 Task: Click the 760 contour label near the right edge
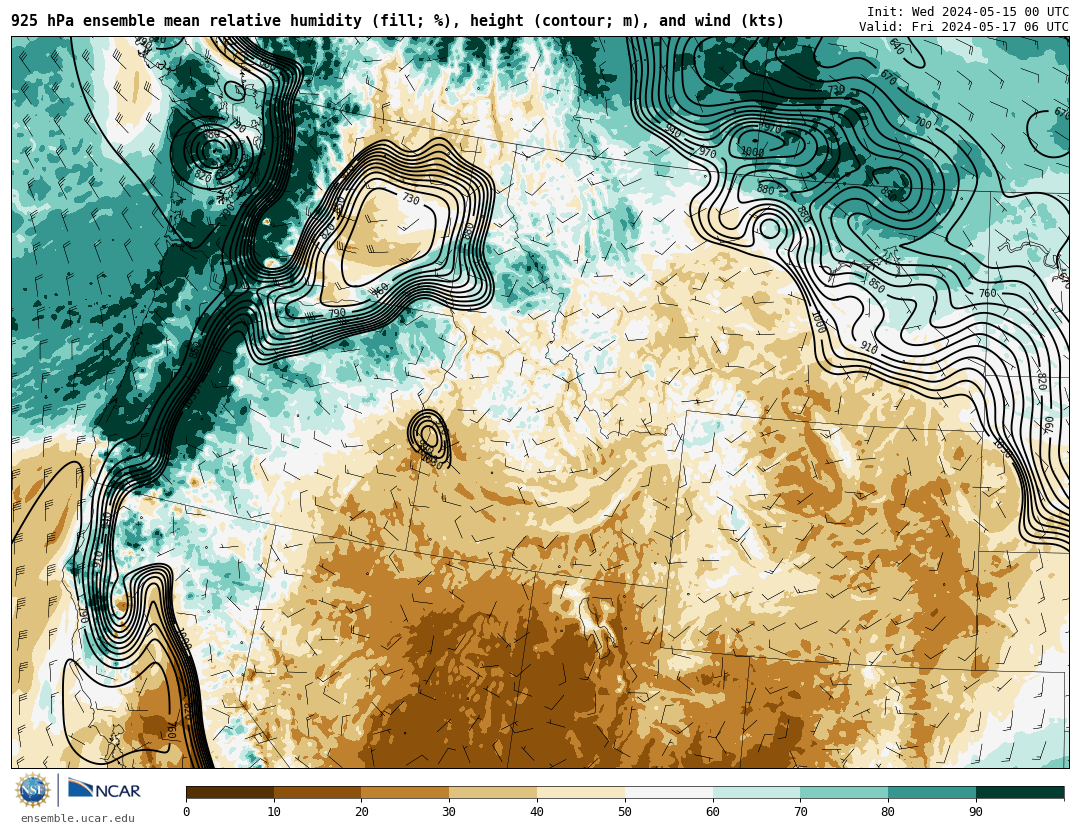click(x=988, y=293)
